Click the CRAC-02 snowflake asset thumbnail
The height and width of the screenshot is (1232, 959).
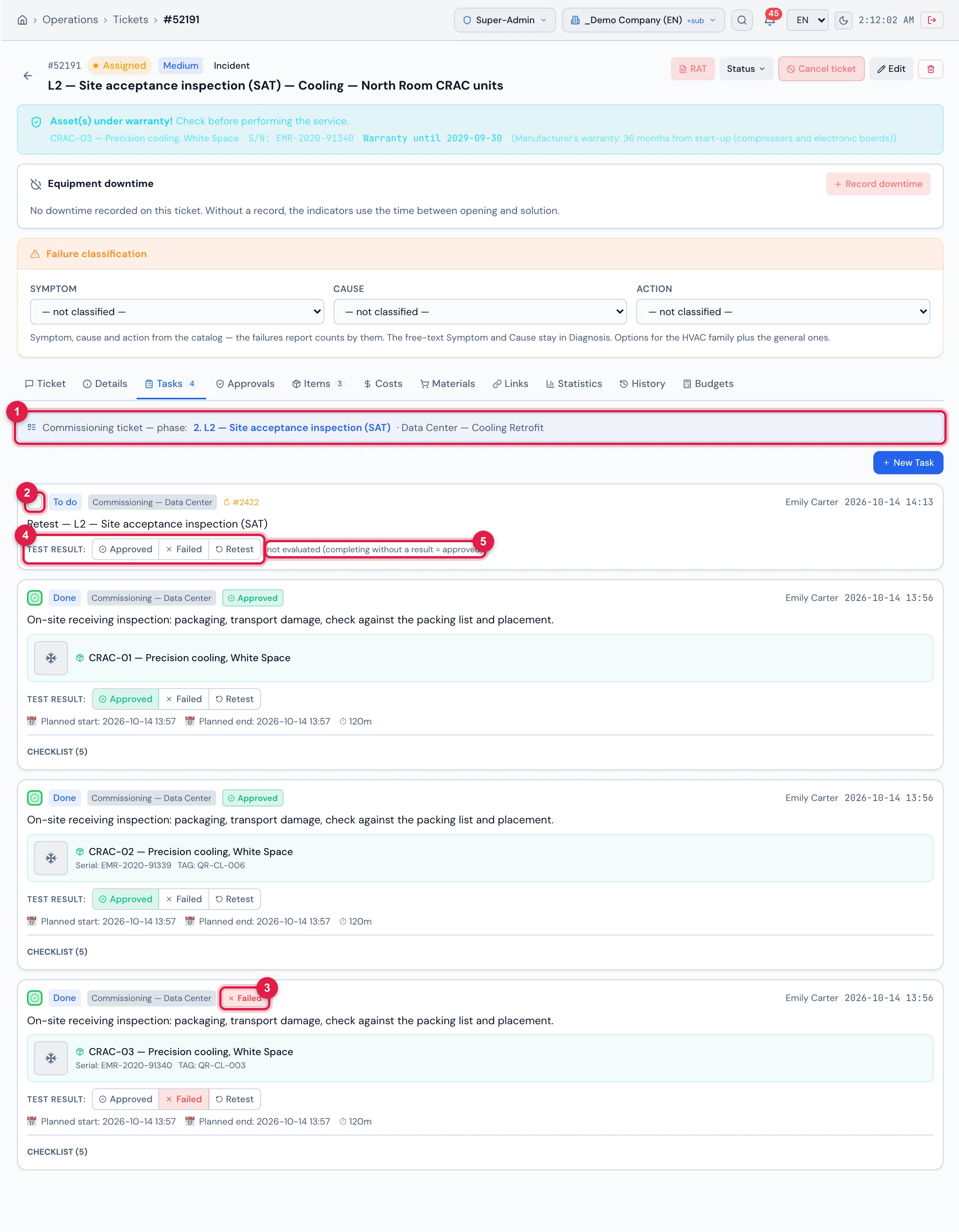(x=51, y=858)
